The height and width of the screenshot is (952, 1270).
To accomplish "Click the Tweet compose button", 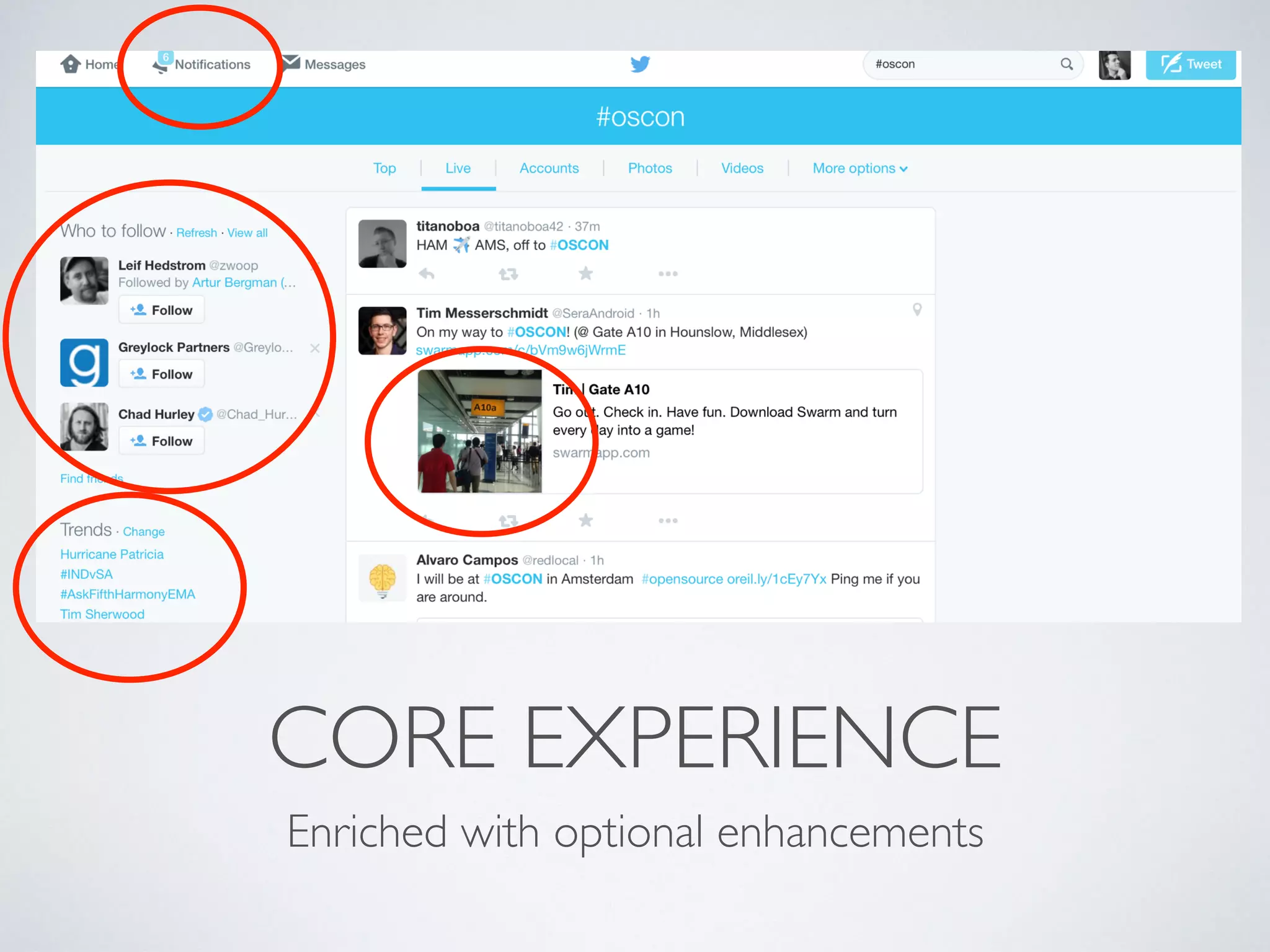I will 1191,65.
